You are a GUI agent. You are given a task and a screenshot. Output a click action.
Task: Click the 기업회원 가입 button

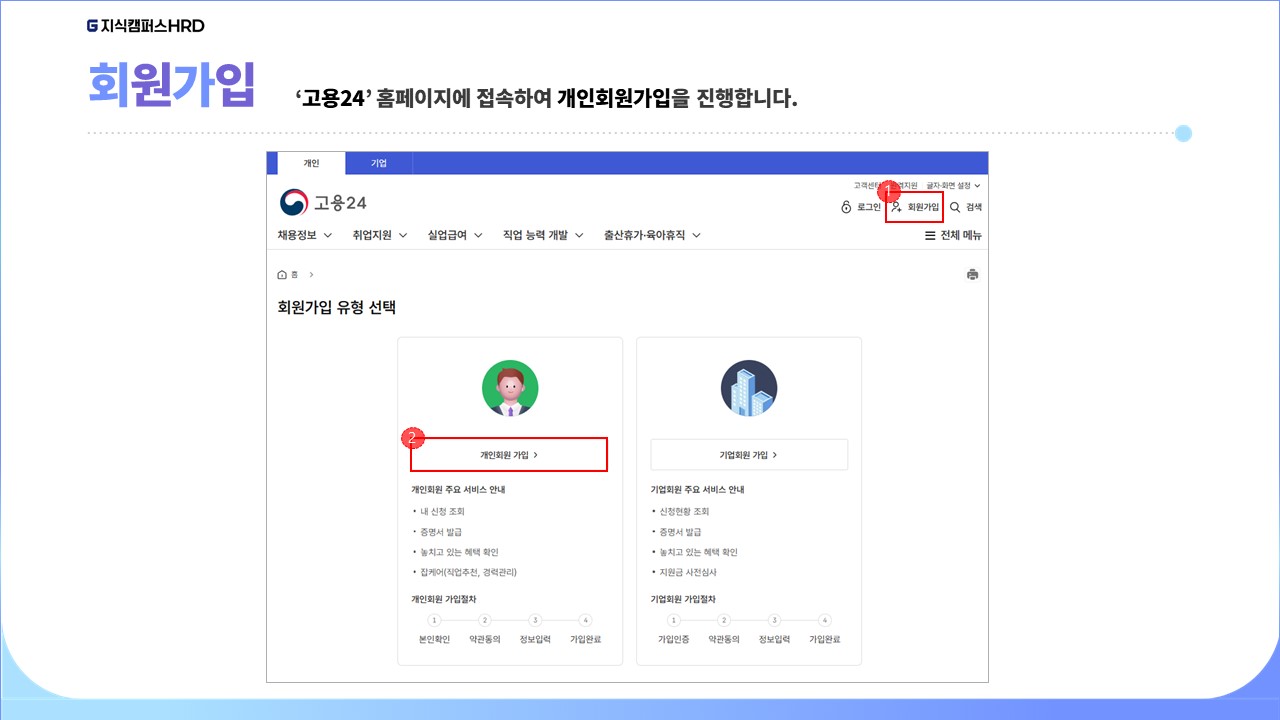pos(749,454)
